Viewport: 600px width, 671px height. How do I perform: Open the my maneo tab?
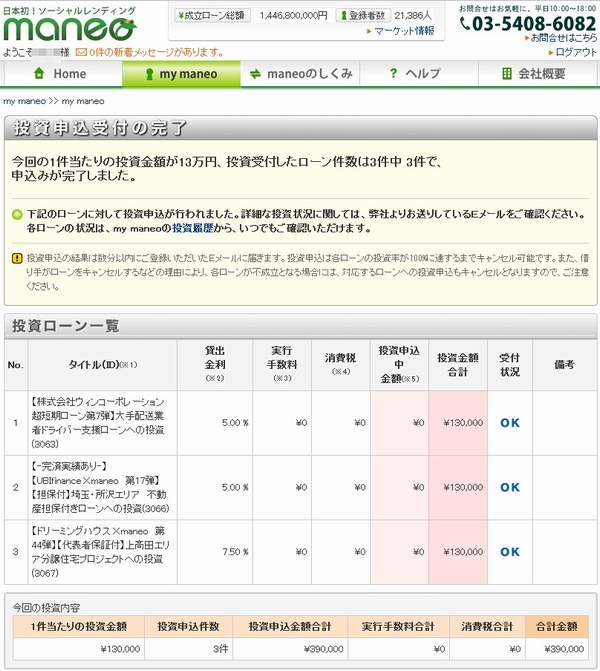click(x=181, y=74)
